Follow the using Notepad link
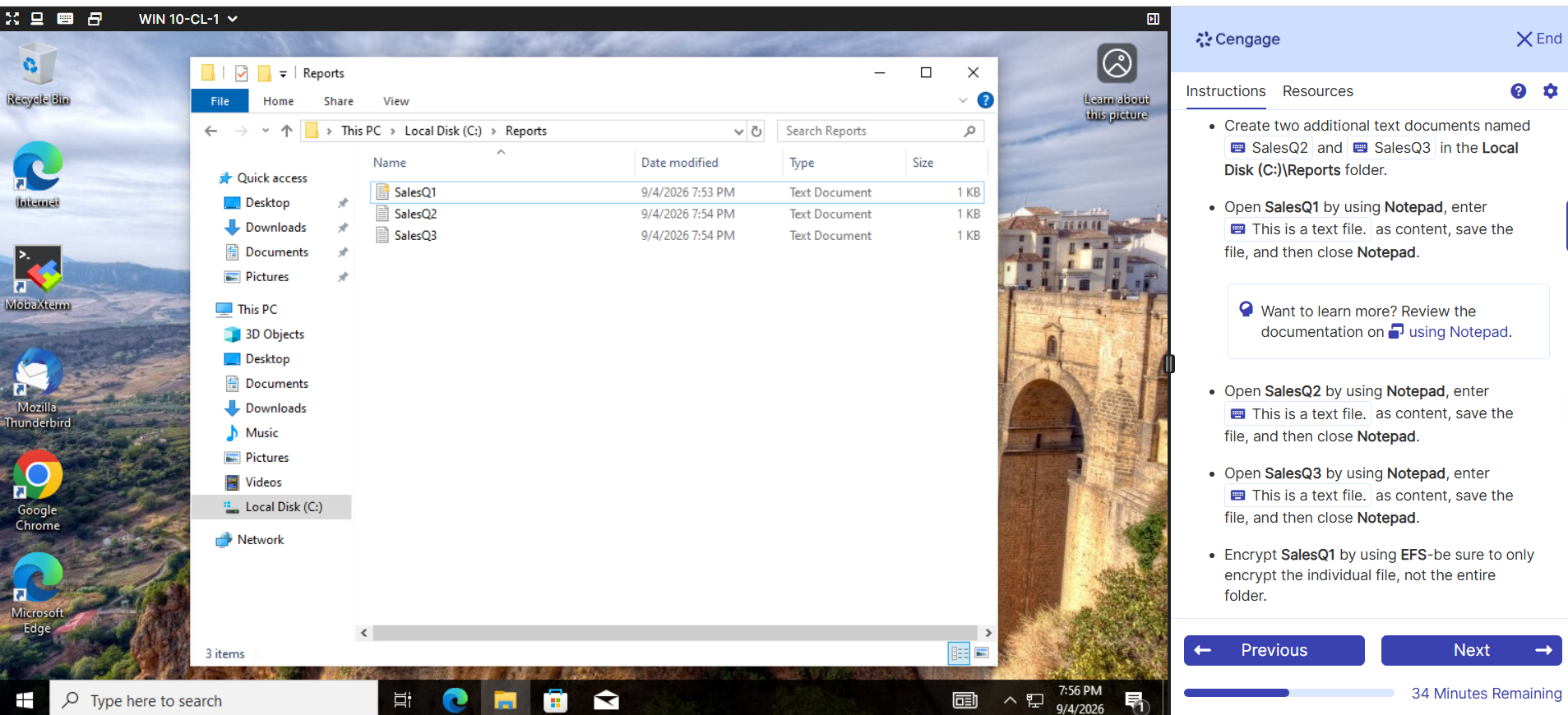The width and height of the screenshot is (1568, 715). (x=1459, y=332)
